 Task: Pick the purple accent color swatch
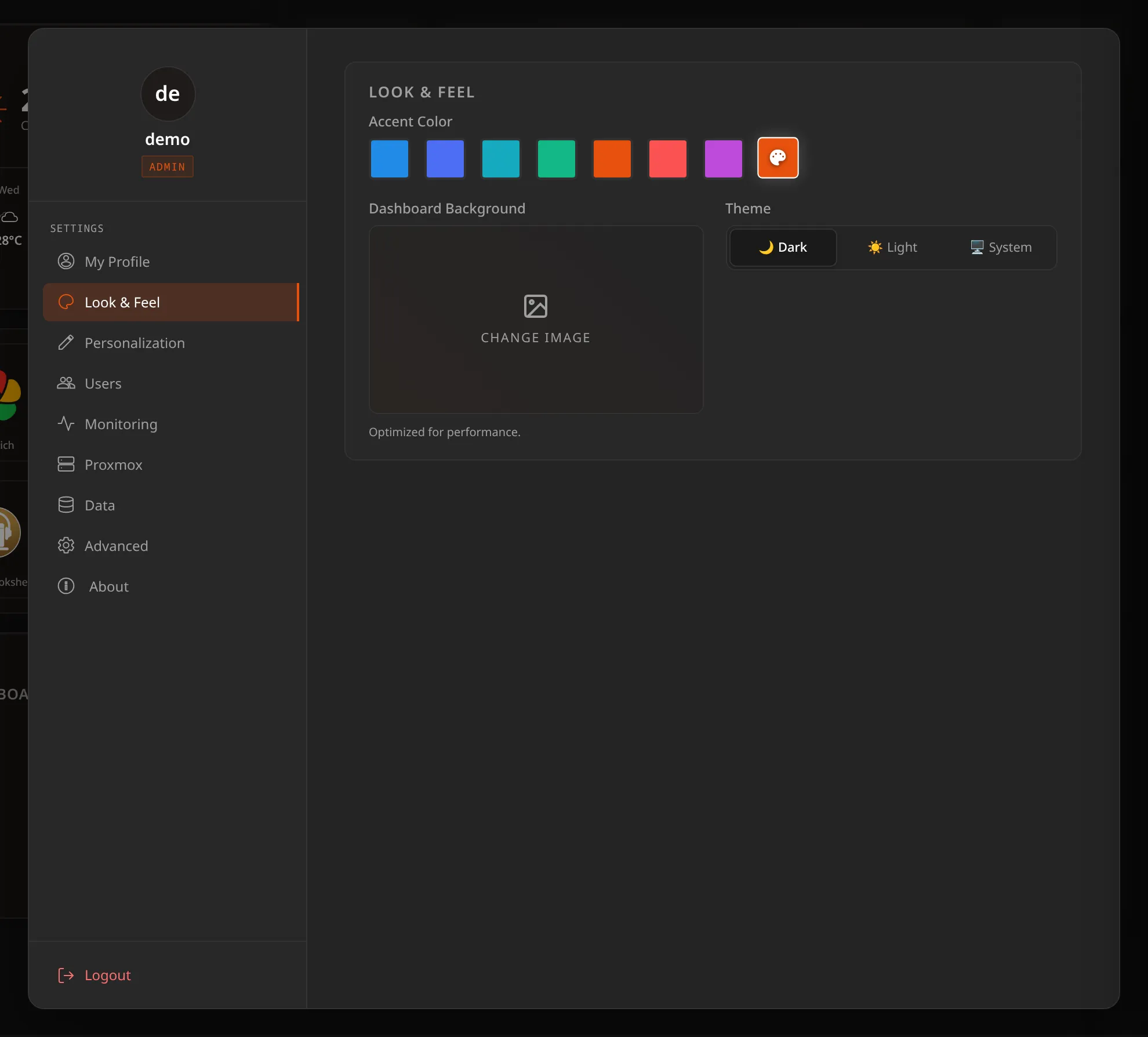click(x=724, y=158)
